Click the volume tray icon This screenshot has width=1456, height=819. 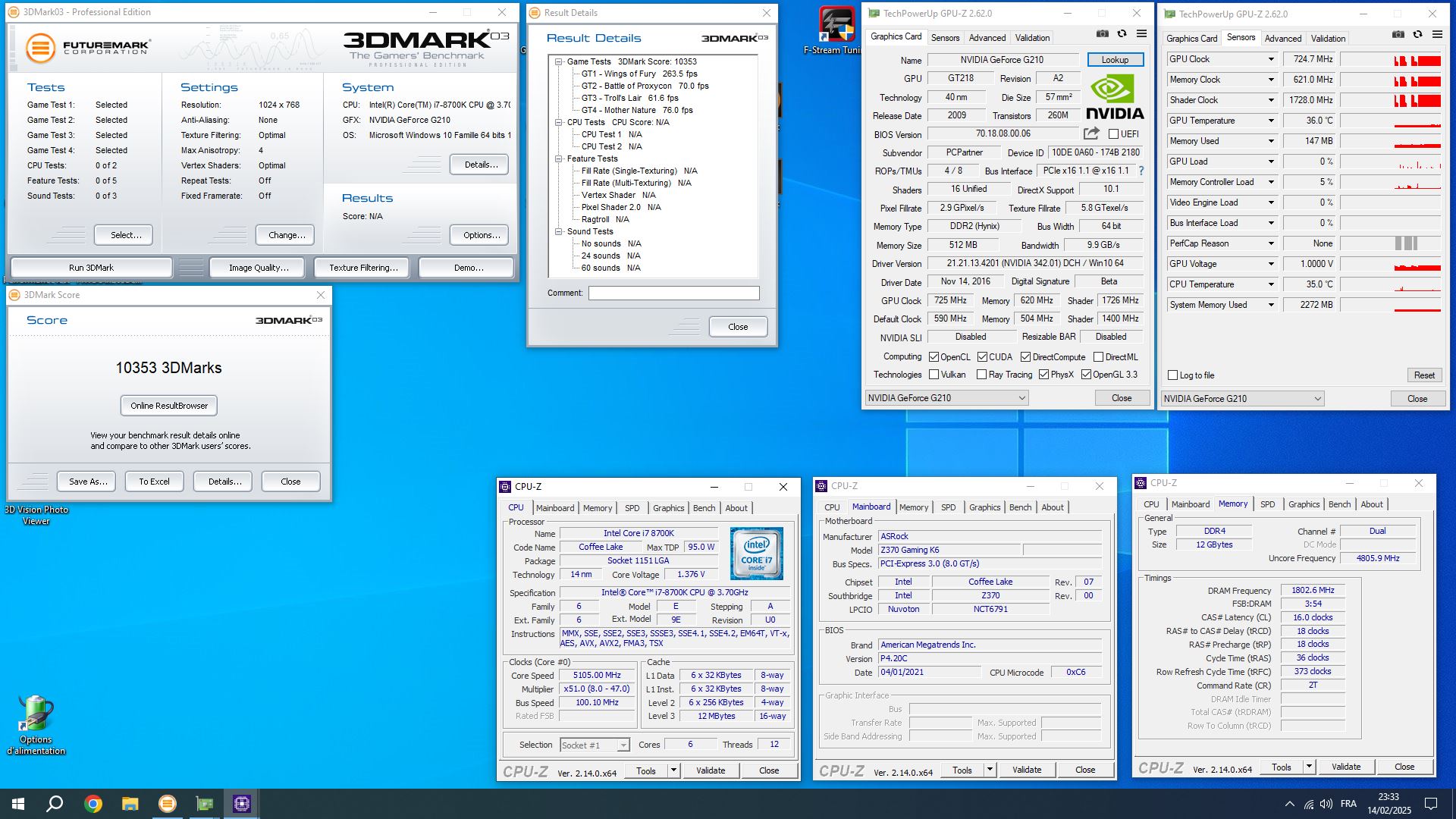pyautogui.click(x=1326, y=804)
